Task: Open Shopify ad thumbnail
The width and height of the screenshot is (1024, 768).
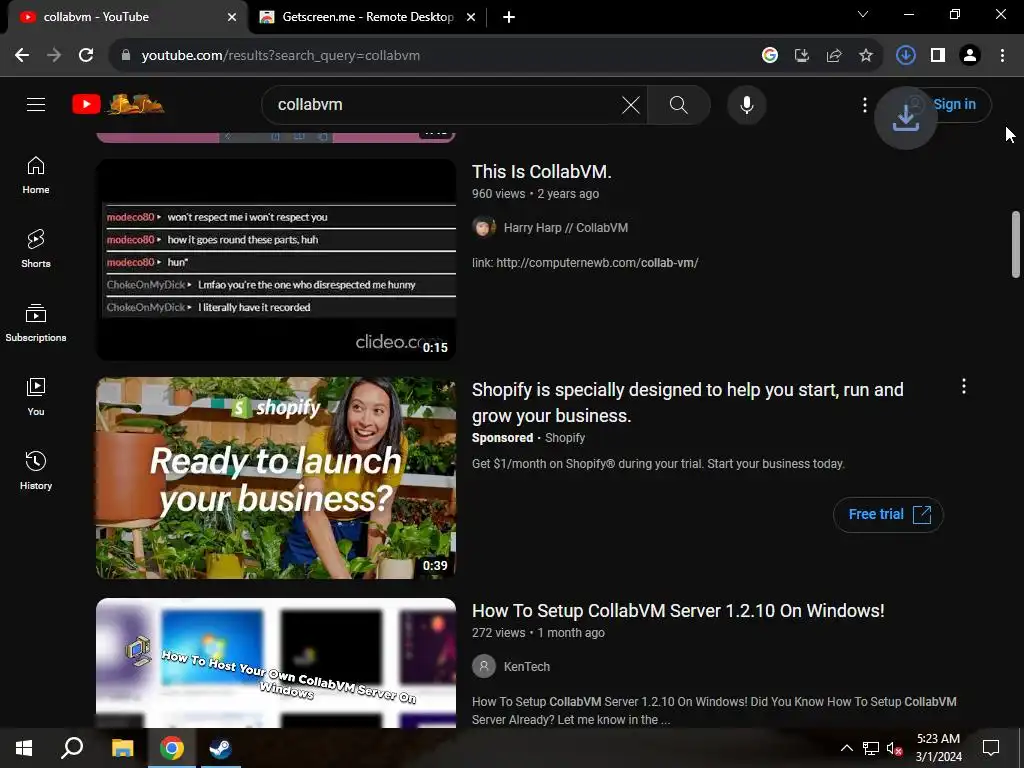Action: [x=276, y=478]
